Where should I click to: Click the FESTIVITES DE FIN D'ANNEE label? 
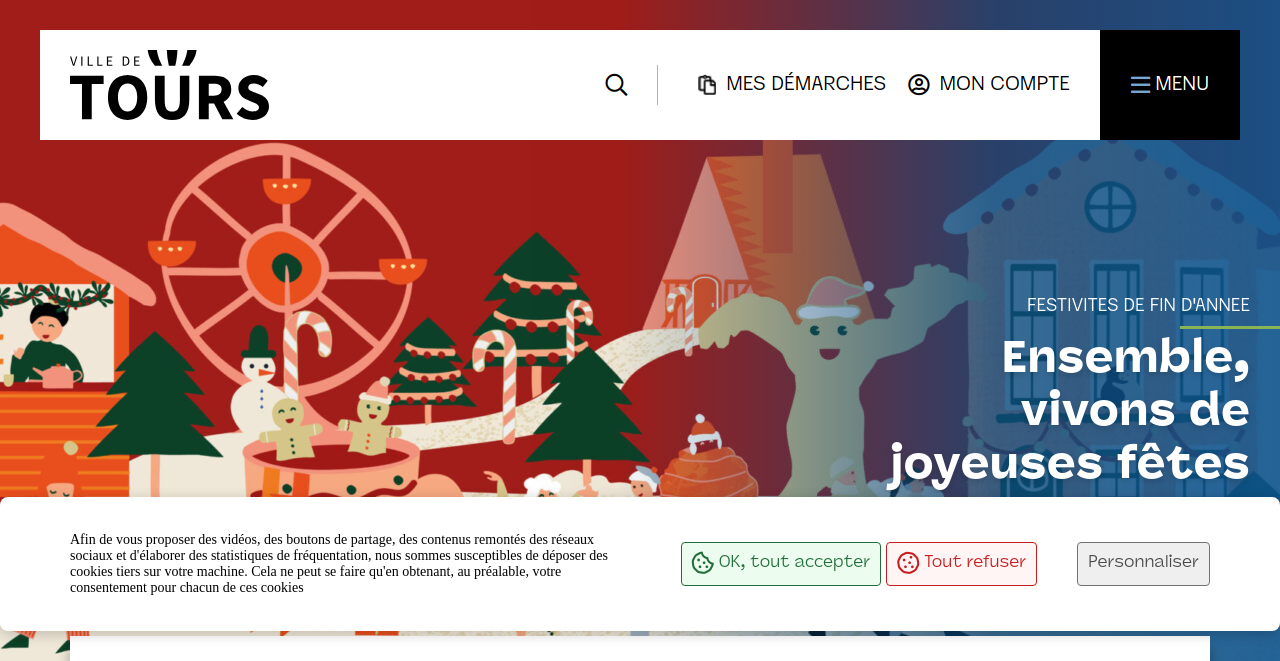(x=1138, y=305)
